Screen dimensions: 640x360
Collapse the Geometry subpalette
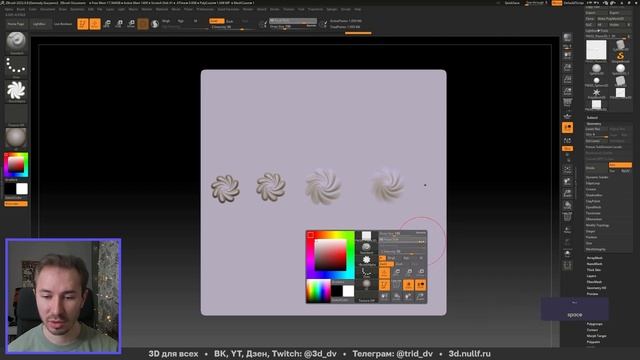(593, 124)
